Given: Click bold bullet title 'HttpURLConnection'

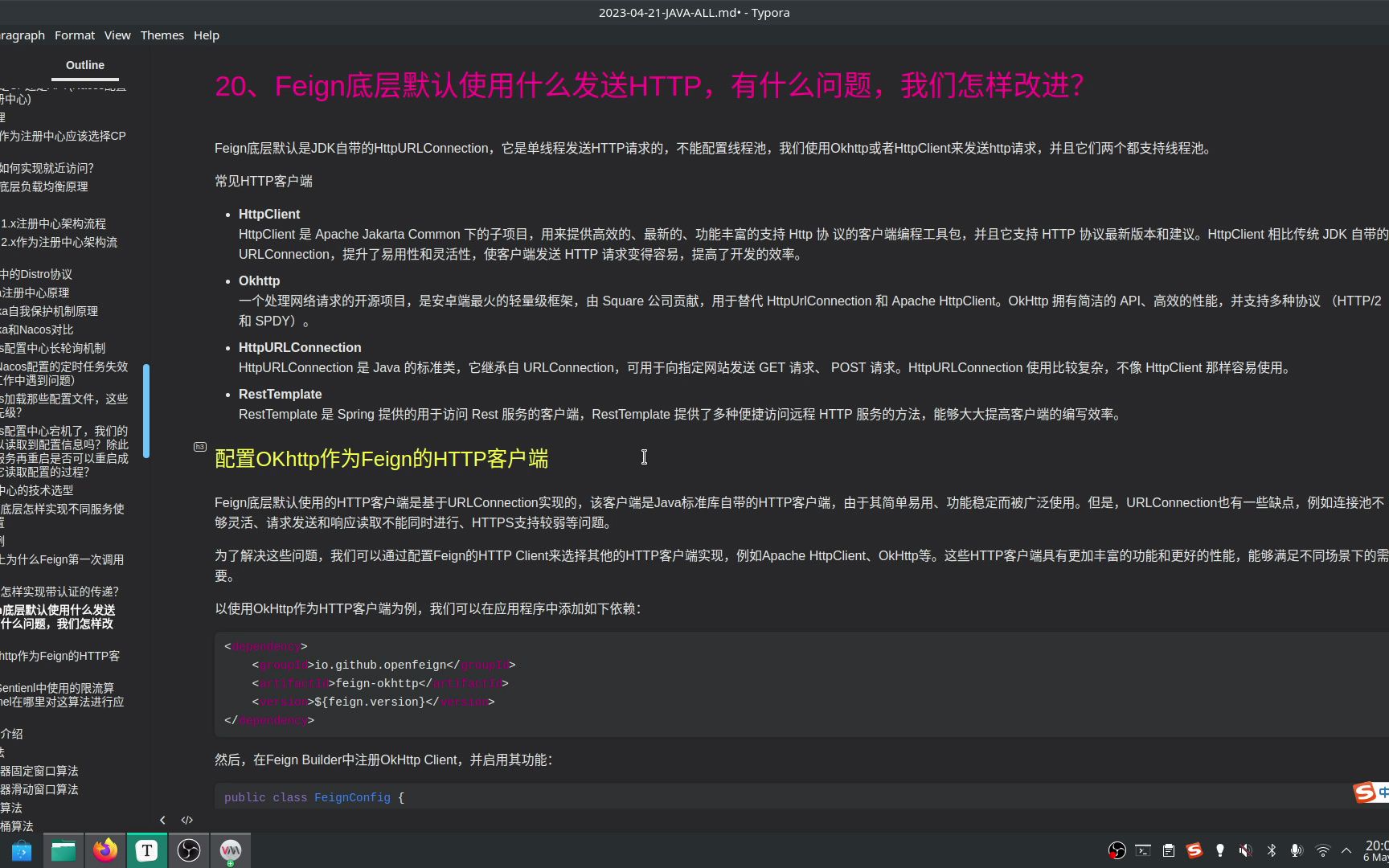Looking at the screenshot, I should pyautogui.click(x=300, y=348).
